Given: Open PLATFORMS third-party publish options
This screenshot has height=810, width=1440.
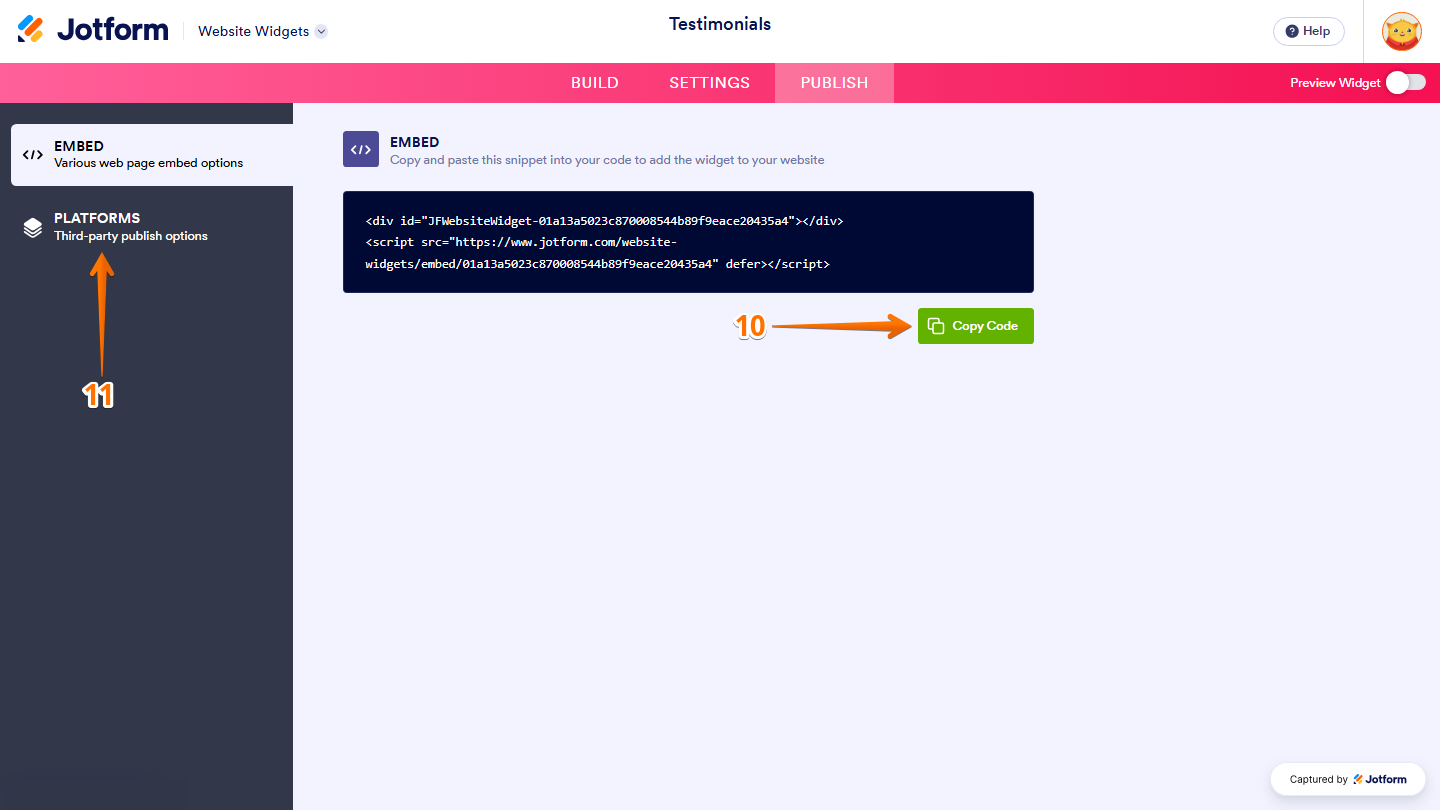Looking at the screenshot, I should [152, 227].
